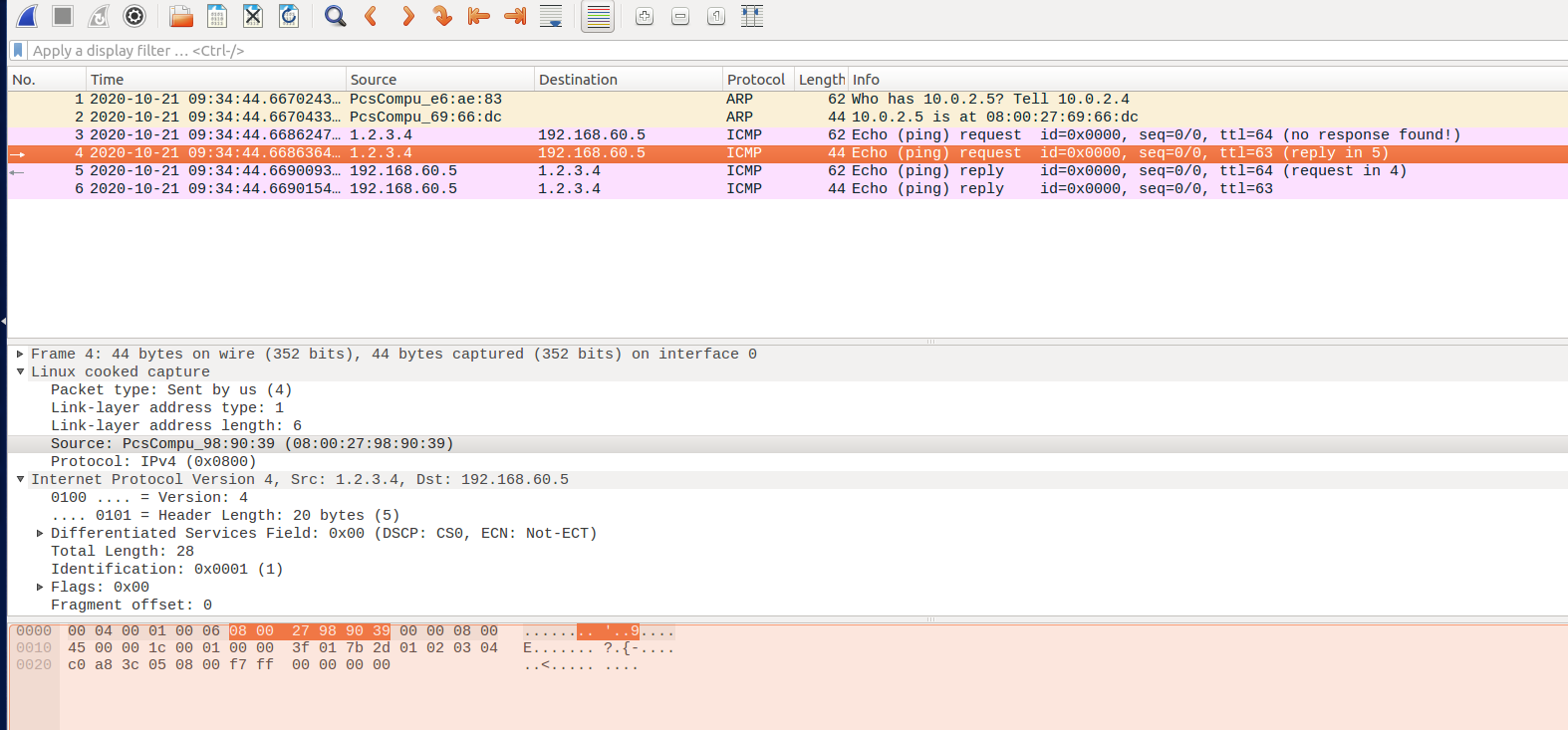Open a capture file folder icon

pos(180,16)
